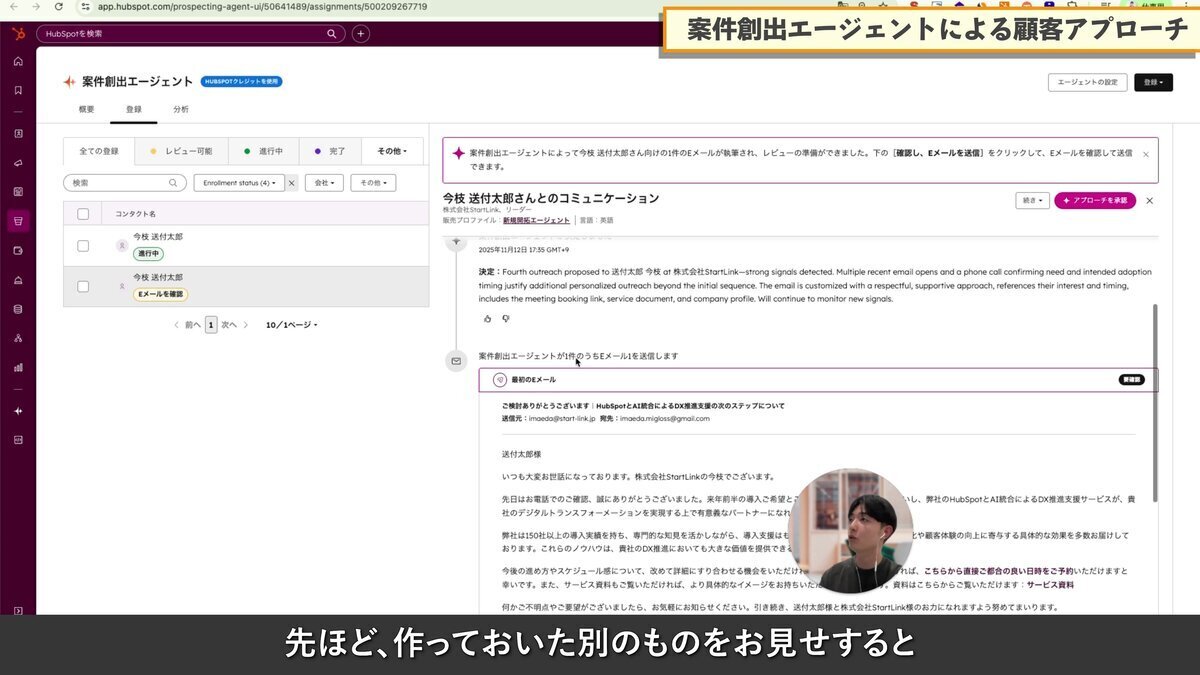Open the 会社 filter dropdown
The width and height of the screenshot is (1200, 675).
point(323,182)
